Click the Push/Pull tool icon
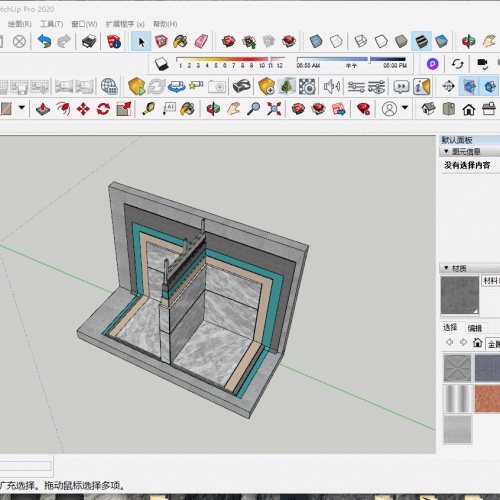This screenshot has width=500, height=500. [43, 109]
